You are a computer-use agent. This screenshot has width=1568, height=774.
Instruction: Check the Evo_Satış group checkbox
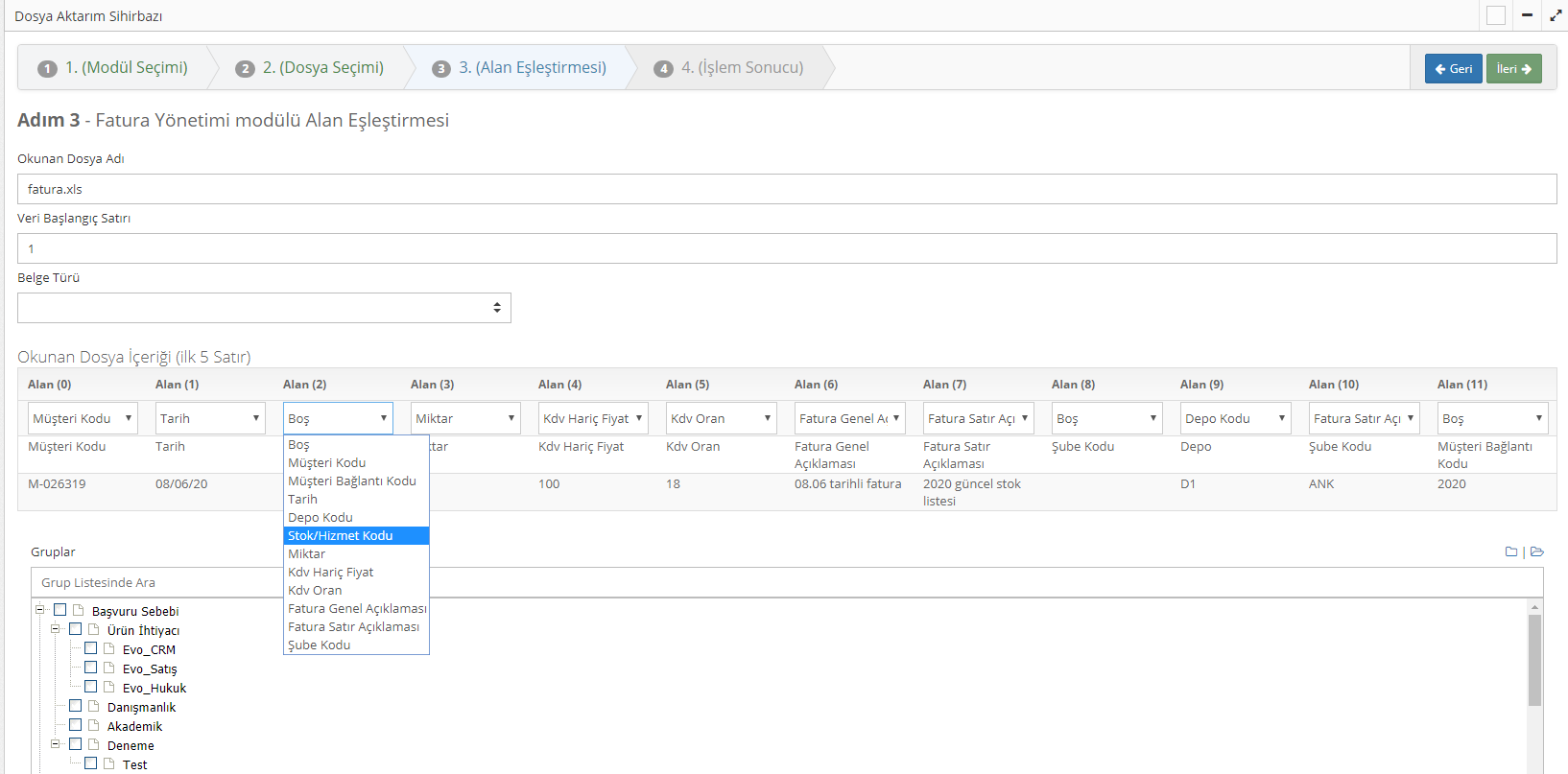[90, 668]
